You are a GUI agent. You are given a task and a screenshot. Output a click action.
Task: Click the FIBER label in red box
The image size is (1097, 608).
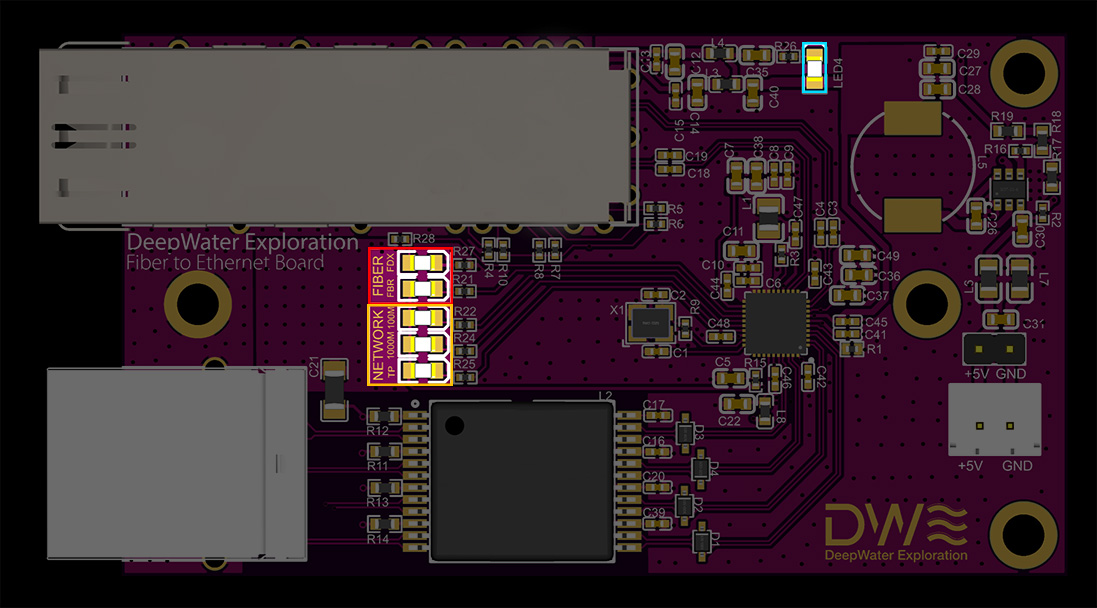click(378, 276)
